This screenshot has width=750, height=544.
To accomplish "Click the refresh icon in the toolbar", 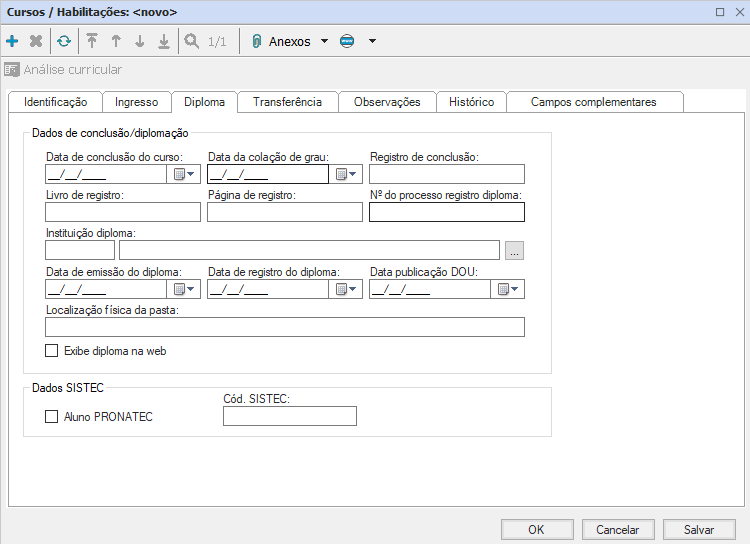I will click(64, 42).
